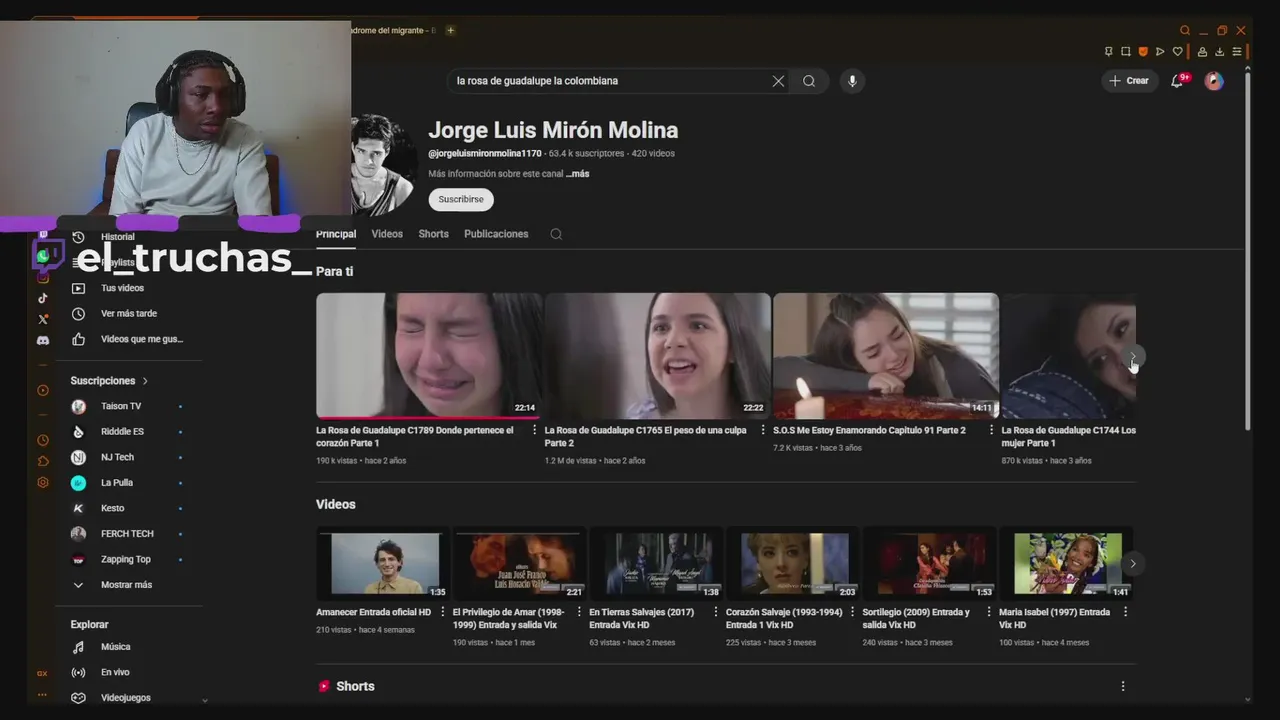Show next videos in Videos row
This screenshot has width=1280, height=720.
point(1132,564)
